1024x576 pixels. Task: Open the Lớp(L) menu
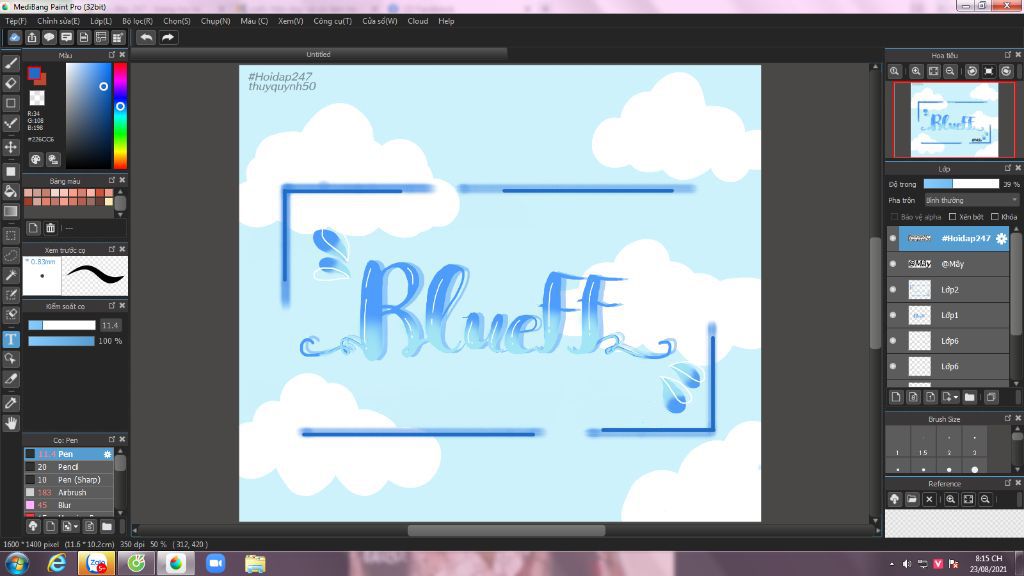point(101,21)
